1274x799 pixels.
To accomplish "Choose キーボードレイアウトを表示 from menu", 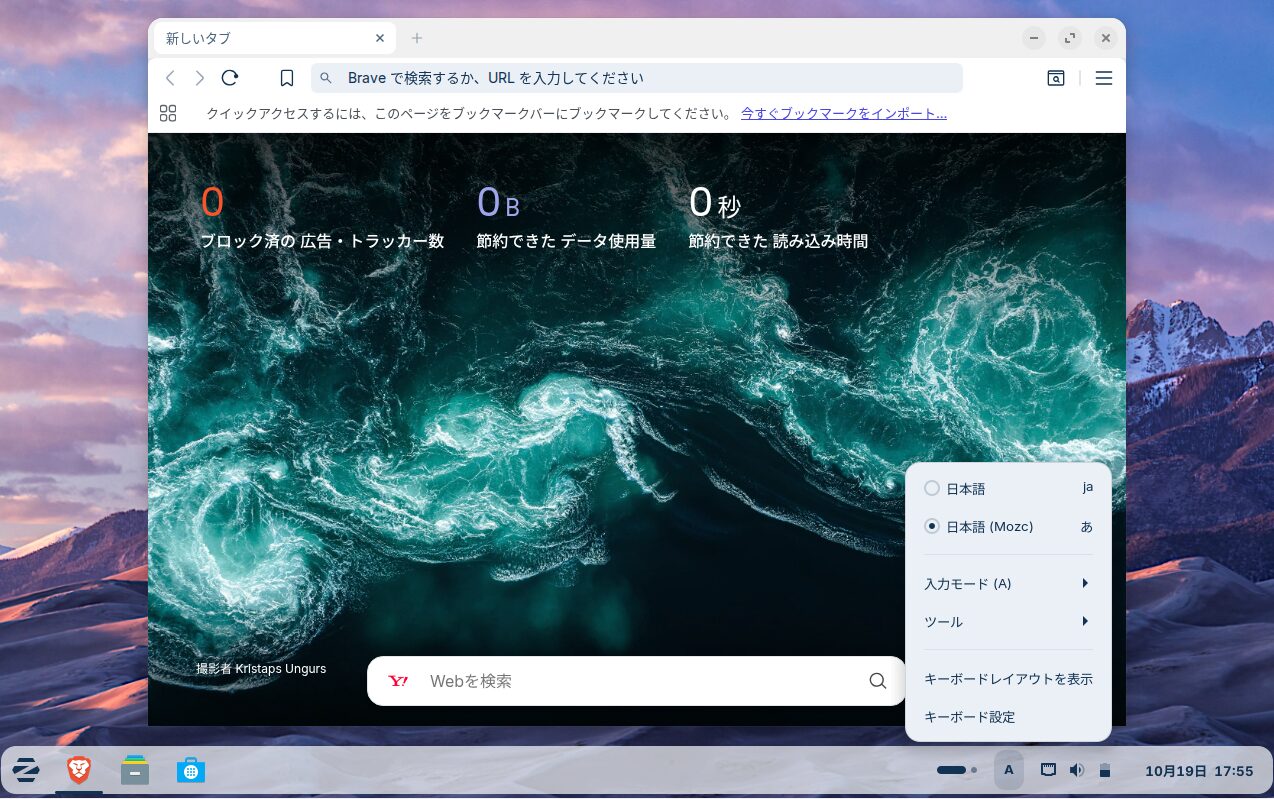I will tap(1008, 679).
